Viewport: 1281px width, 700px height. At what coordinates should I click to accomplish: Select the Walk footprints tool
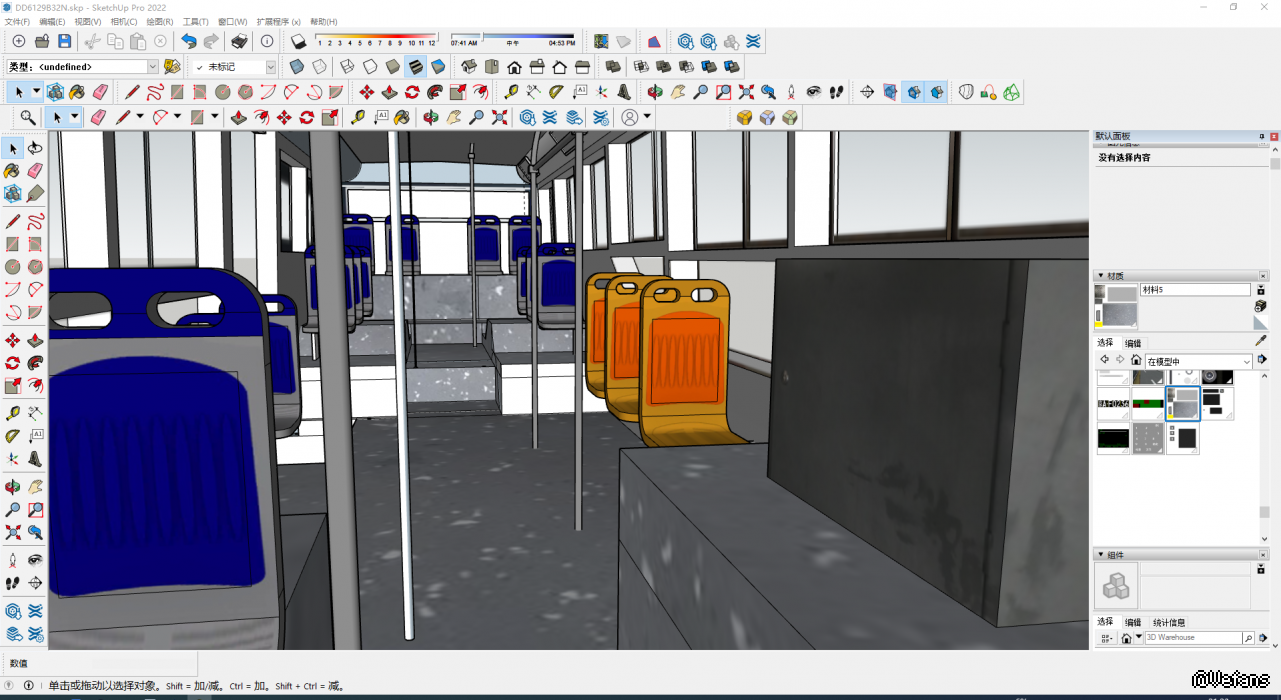836,92
